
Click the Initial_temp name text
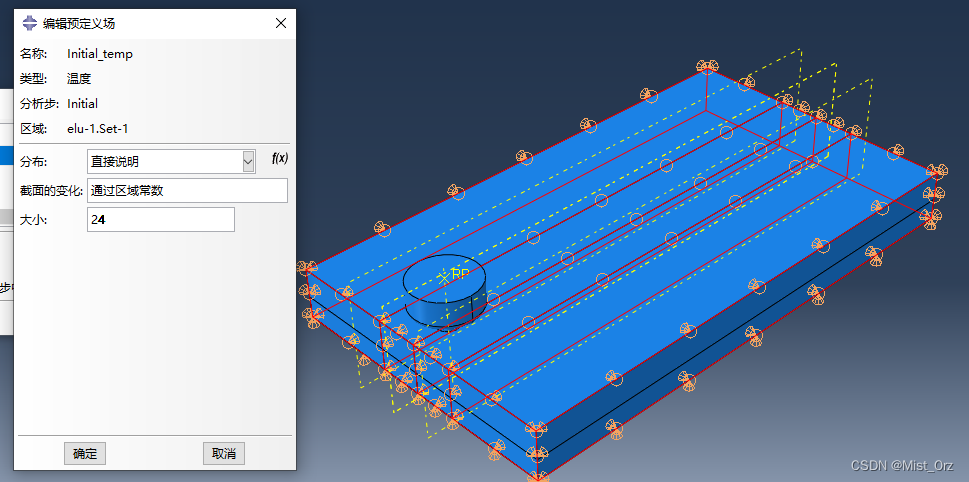(x=100, y=54)
